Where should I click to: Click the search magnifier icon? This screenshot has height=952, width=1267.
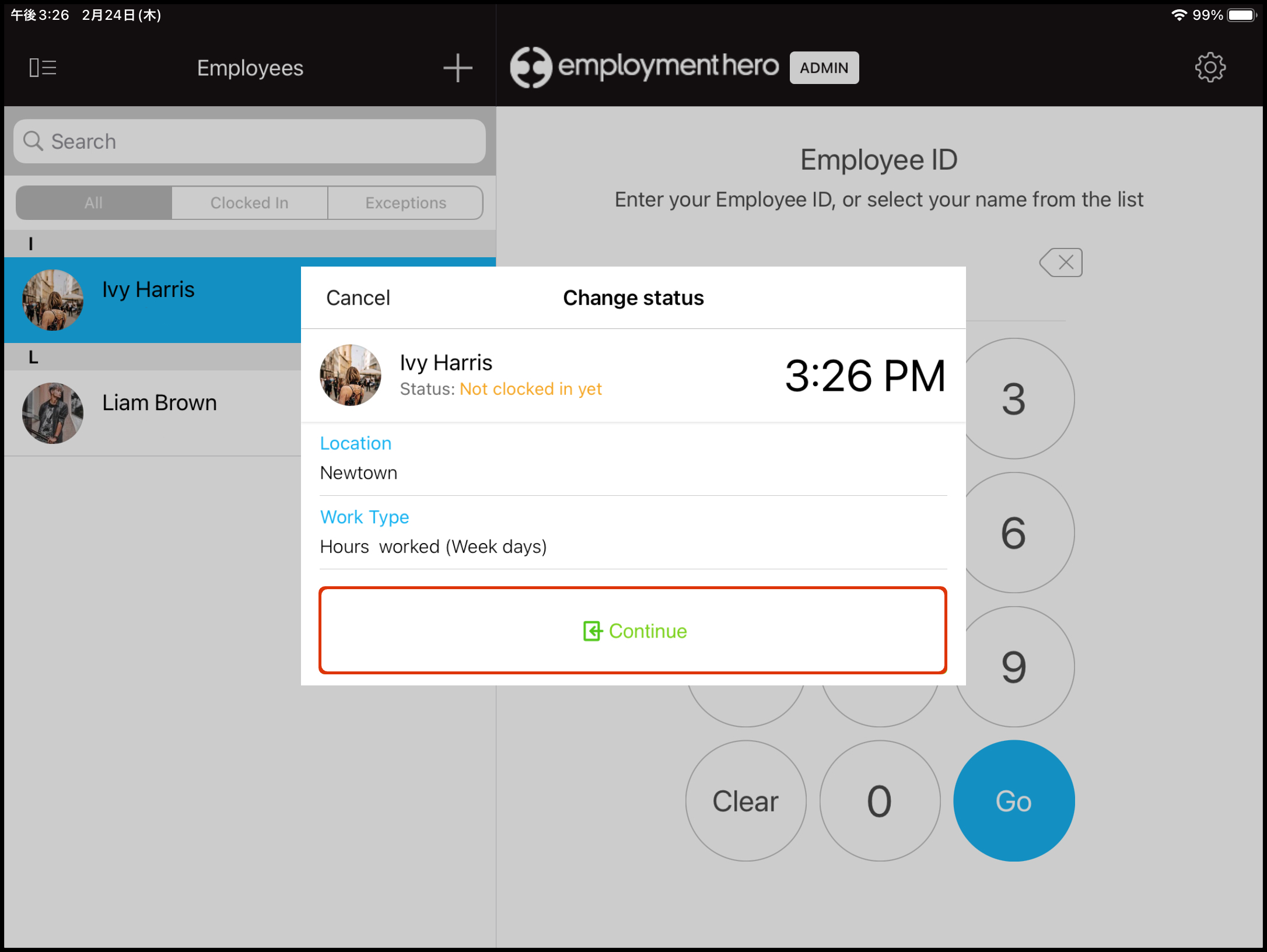(33, 141)
